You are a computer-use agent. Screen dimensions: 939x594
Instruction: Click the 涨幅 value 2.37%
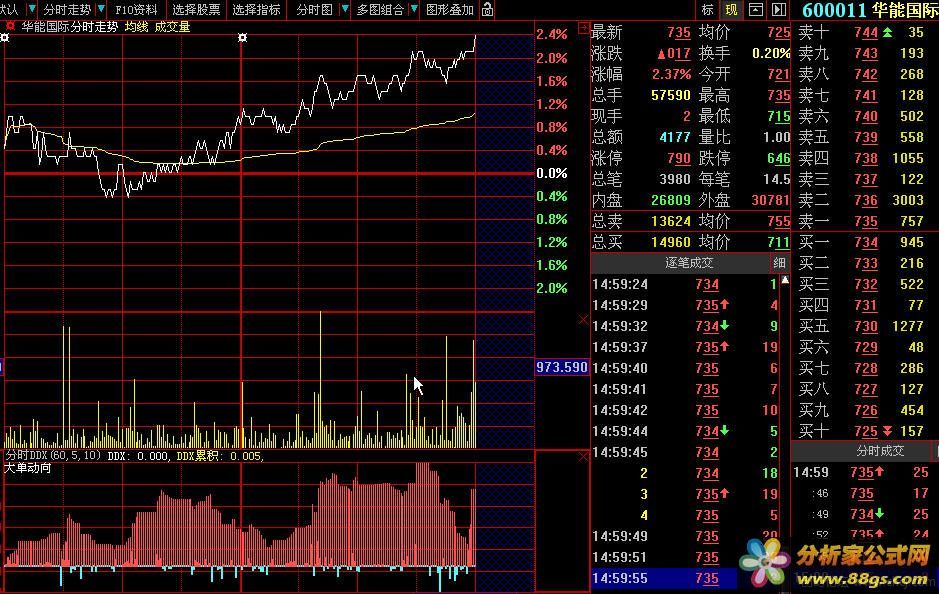pos(671,74)
